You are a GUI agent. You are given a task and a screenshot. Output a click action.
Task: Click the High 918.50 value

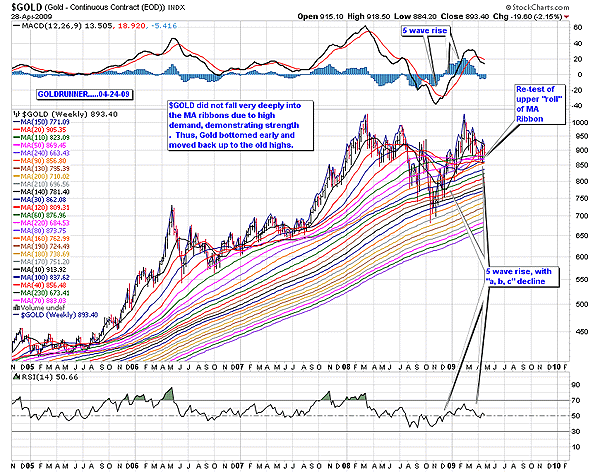click(x=368, y=16)
